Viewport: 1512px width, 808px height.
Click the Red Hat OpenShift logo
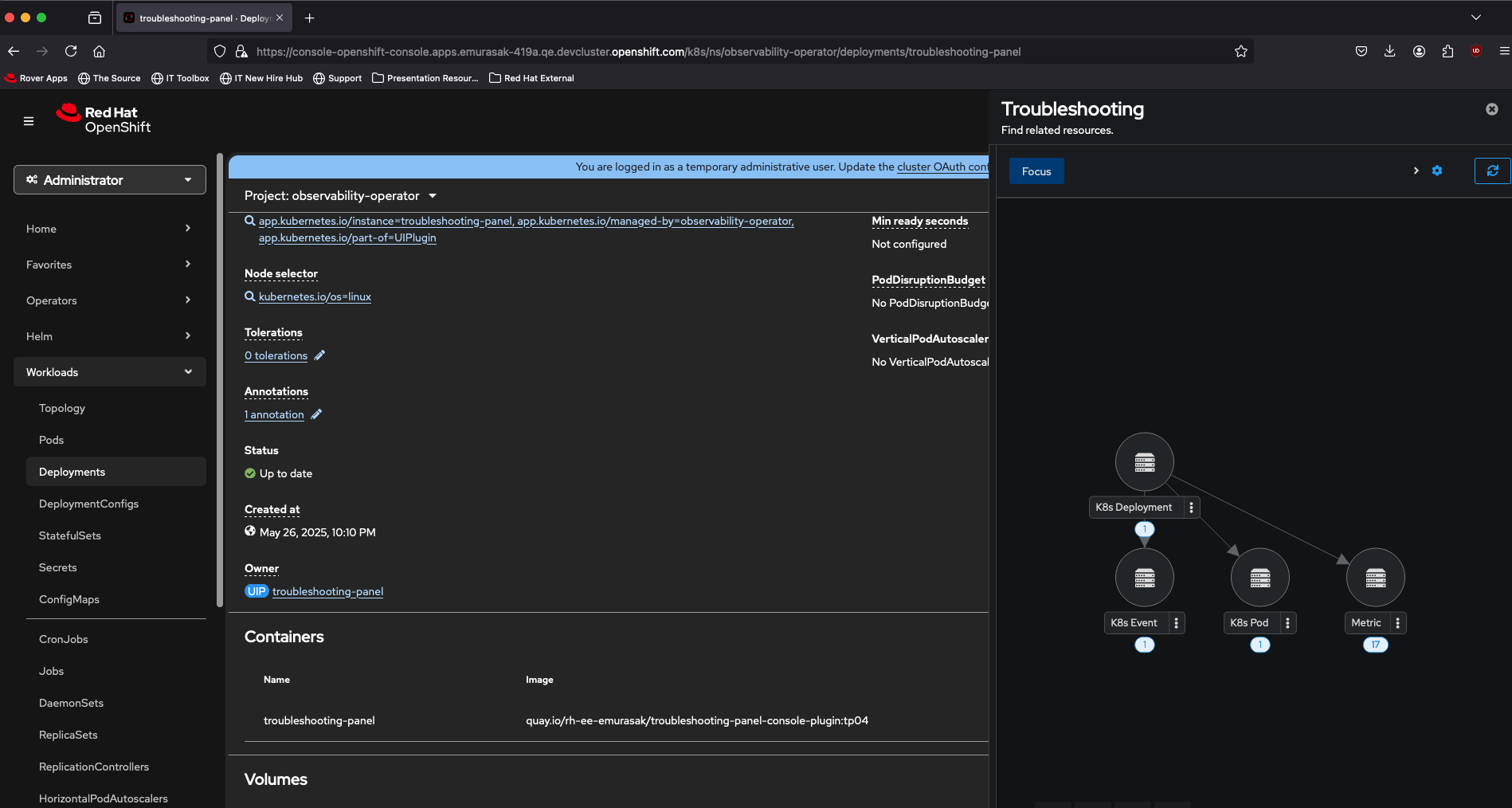tap(104, 120)
